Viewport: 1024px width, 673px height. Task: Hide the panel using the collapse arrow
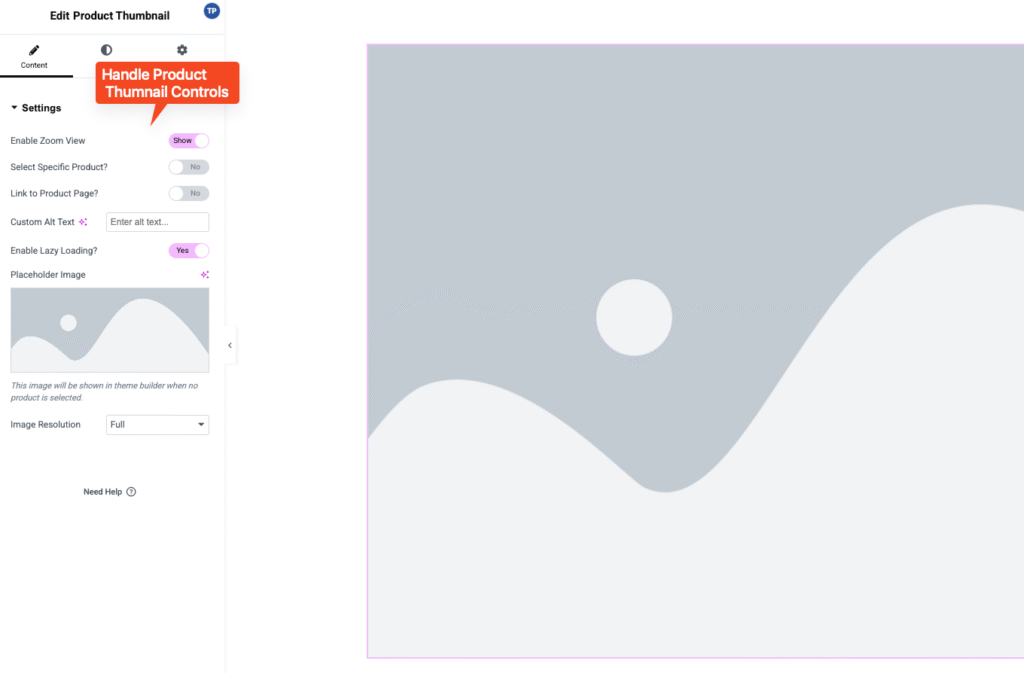click(x=229, y=345)
